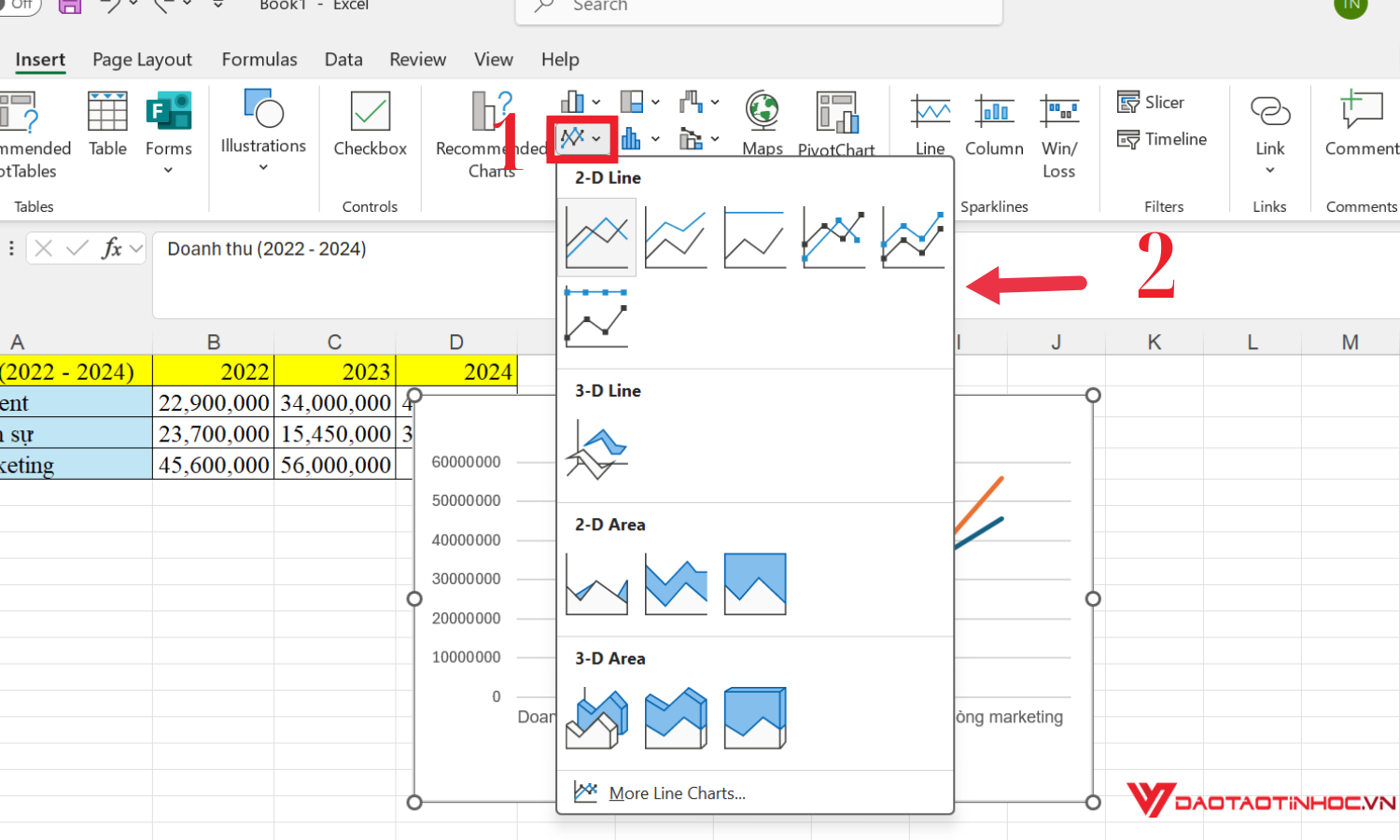Viewport: 1400px width, 840px height.
Task: Add a Timeline filter
Action: (x=1162, y=139)
